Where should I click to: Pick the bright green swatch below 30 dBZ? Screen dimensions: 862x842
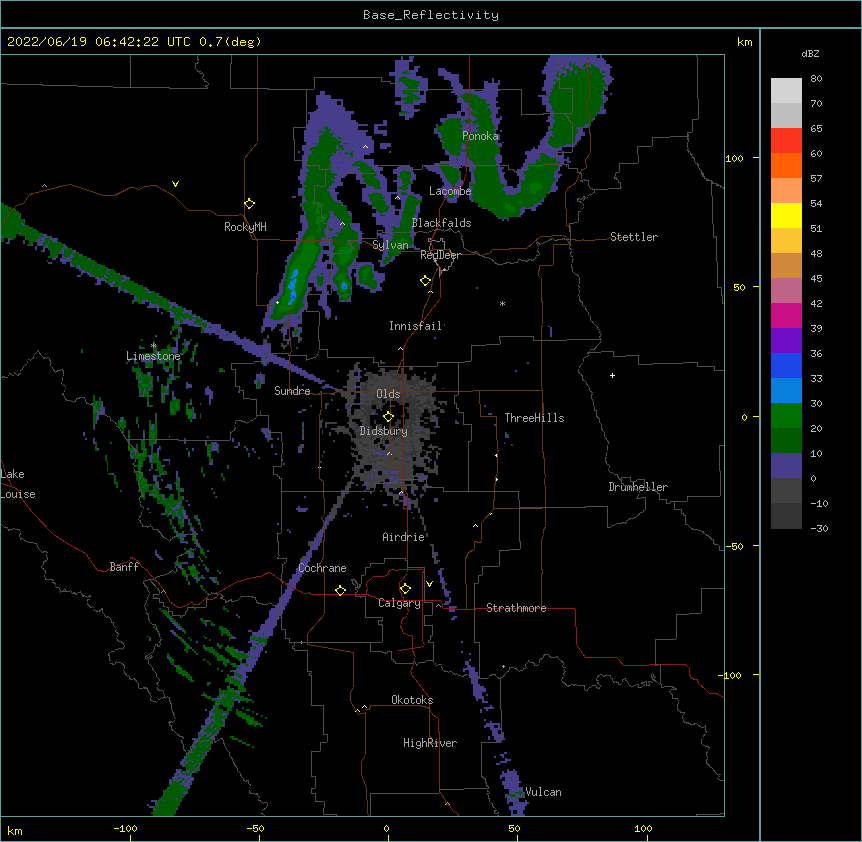[x=786, y=416]
